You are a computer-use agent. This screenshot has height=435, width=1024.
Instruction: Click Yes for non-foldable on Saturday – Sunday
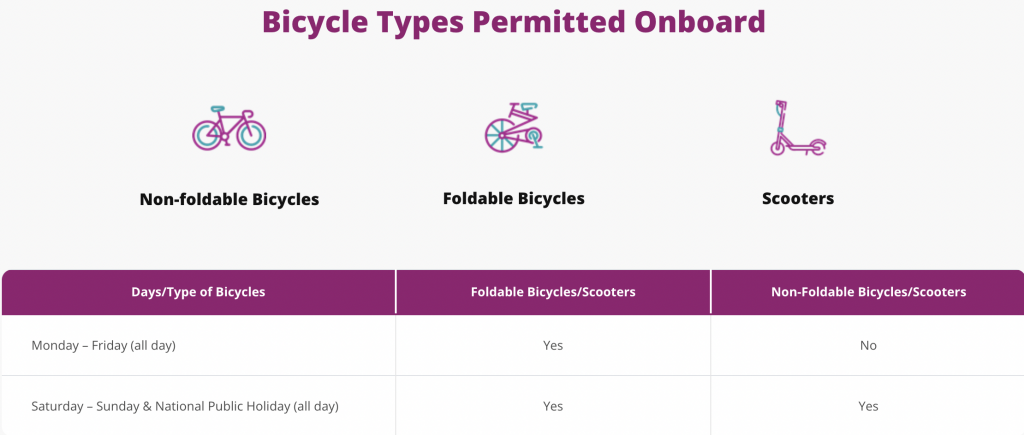(x=868, y=406)
